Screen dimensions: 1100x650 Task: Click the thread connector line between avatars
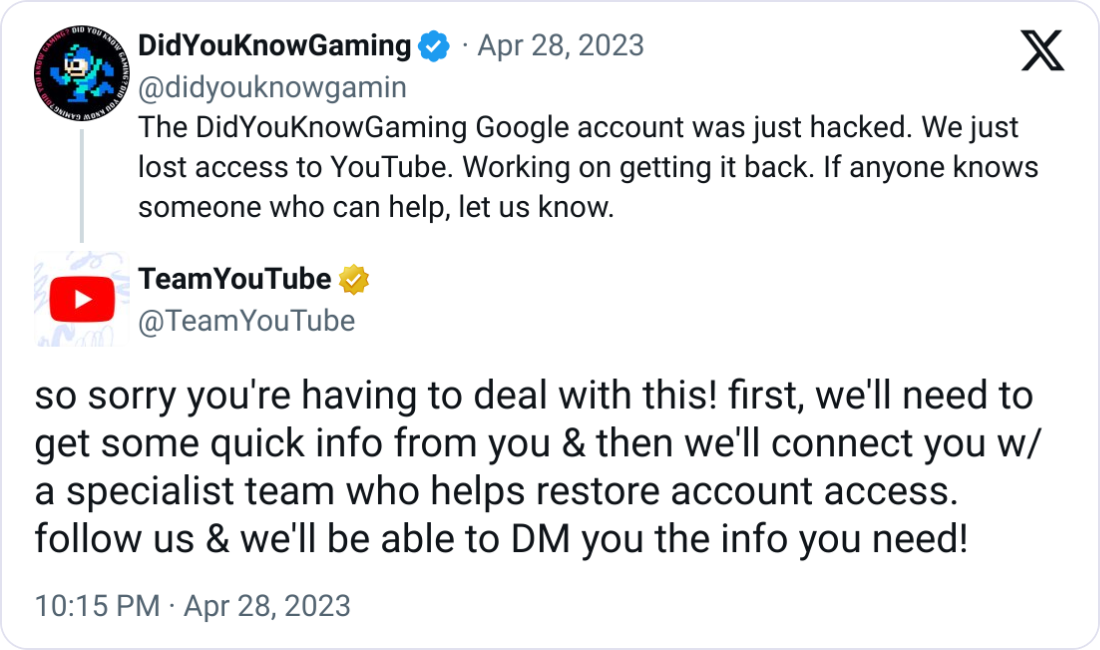(x=82, y=187)
